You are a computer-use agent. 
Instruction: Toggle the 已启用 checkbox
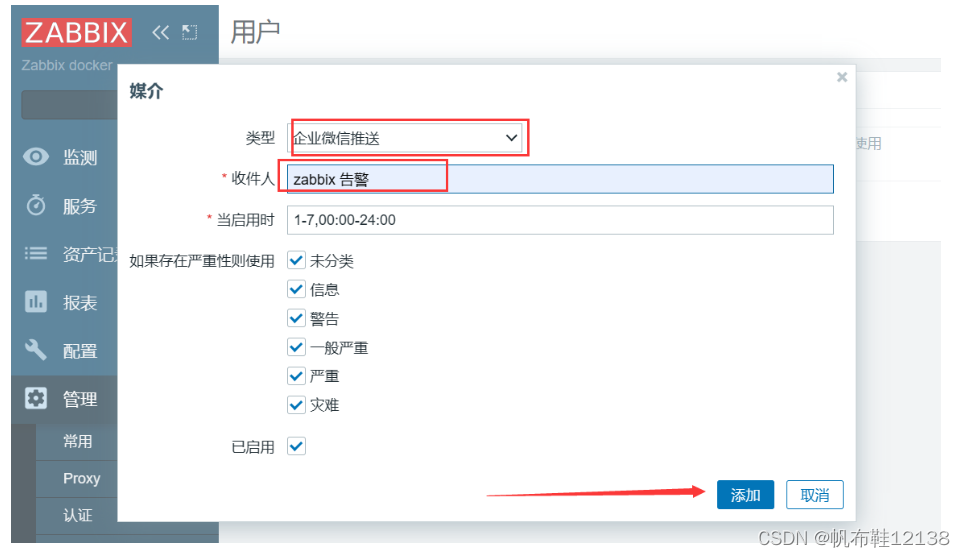(x=296, y=446)
